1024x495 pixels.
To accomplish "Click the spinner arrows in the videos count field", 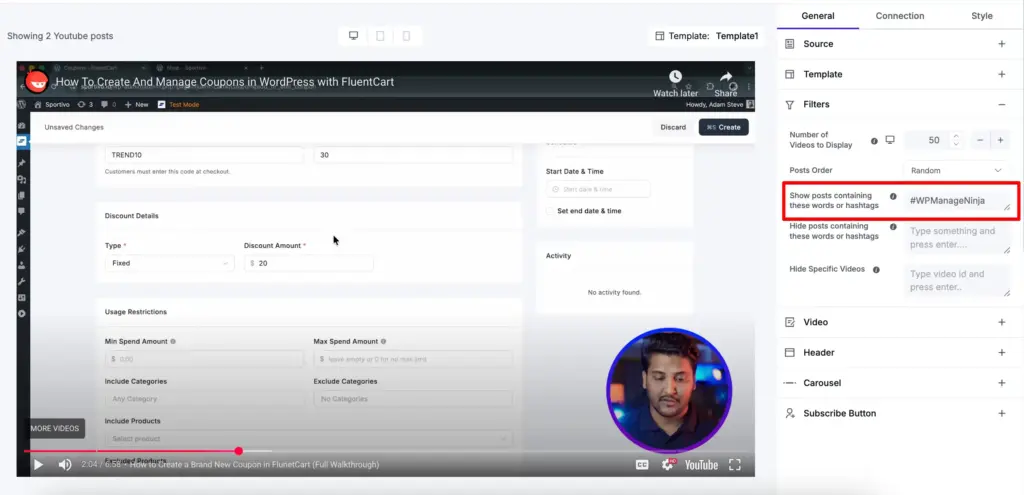I will 956,140.
